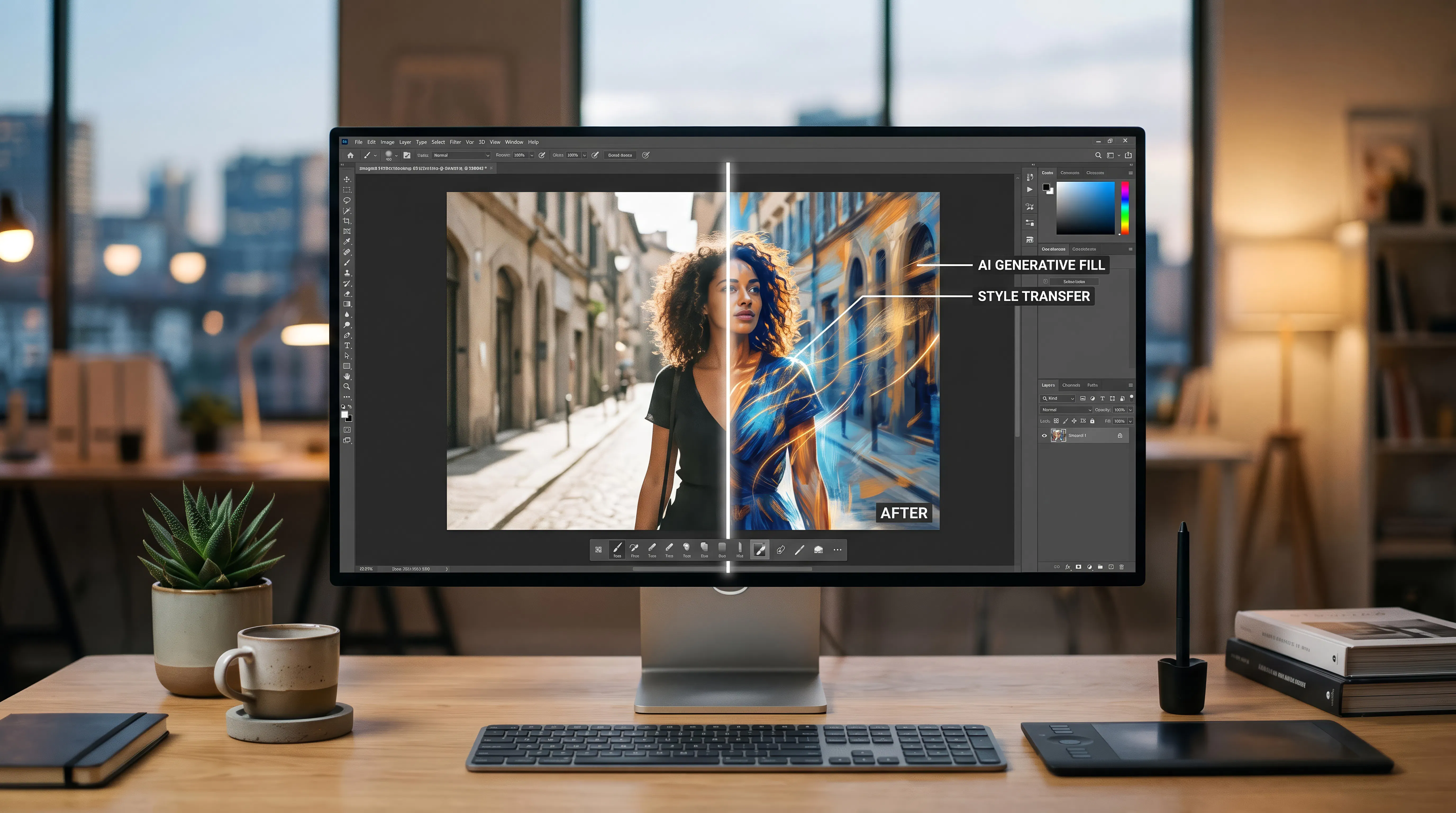Open the Kind filter dropdown in Layers
Viewport: 1456px width, 813px height.
click(x=1058, y=399)
